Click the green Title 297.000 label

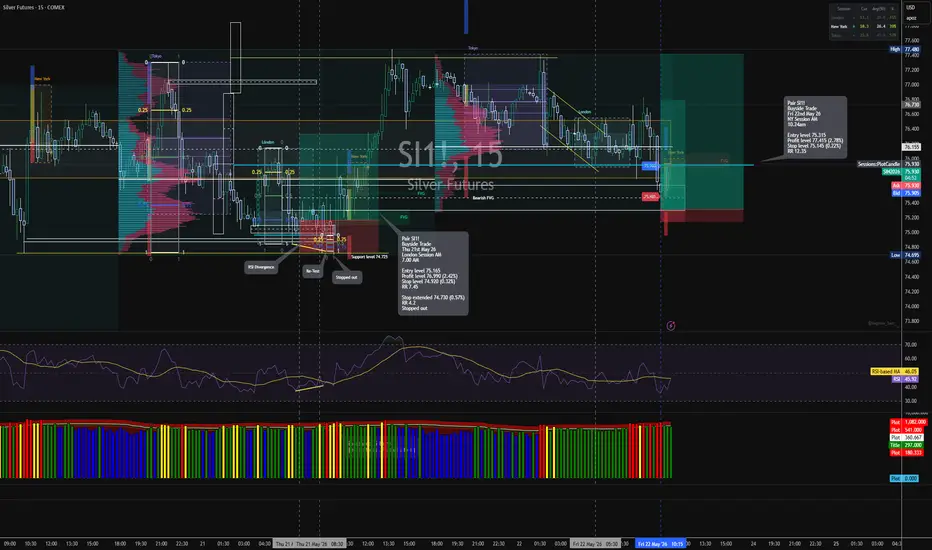[x=906, y=445]
